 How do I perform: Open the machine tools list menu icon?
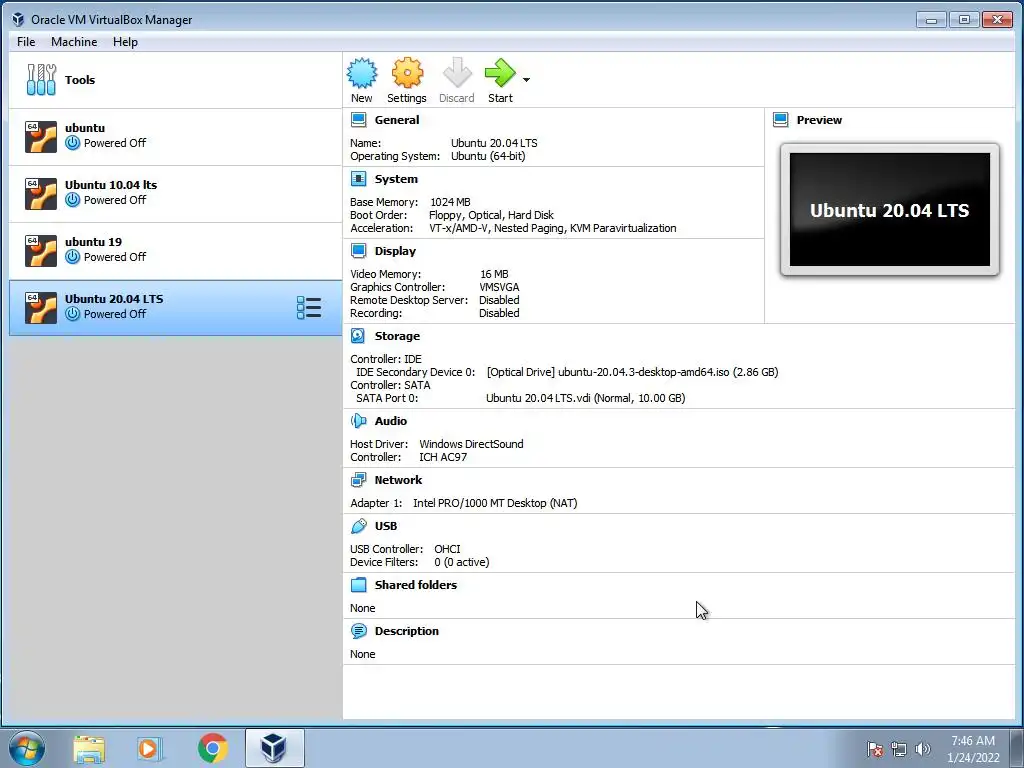point(309,308)
